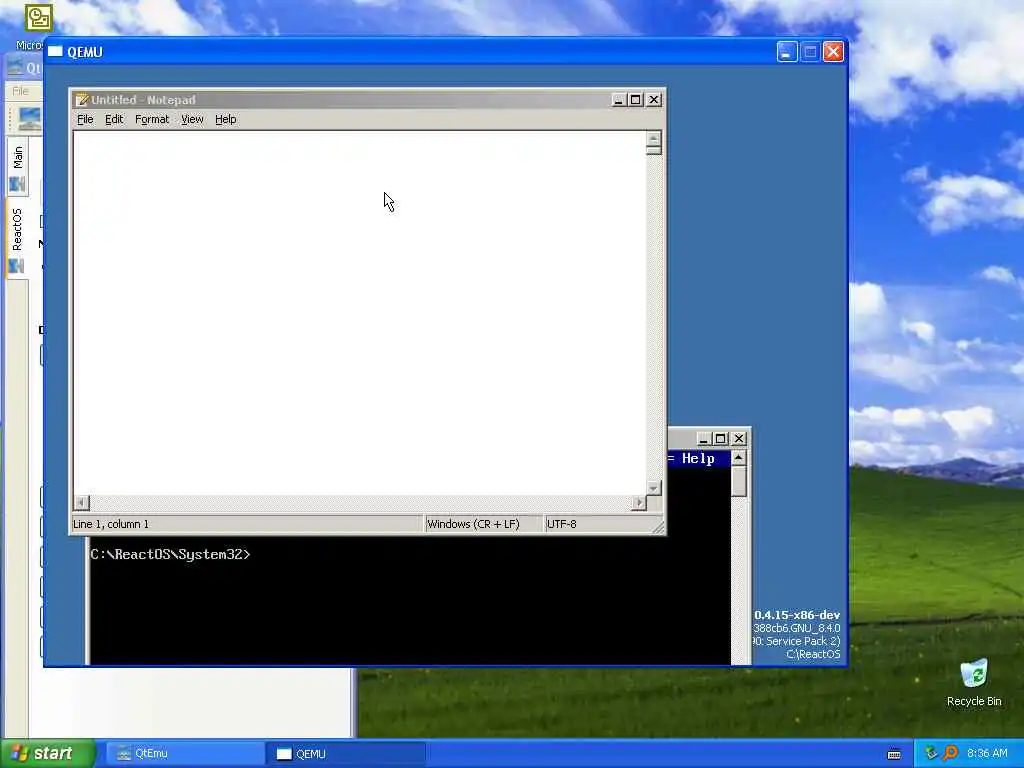1024x768 pixels.
Task: Click the C:\ReactOS\System32> command prompt line
Action: 170,554
